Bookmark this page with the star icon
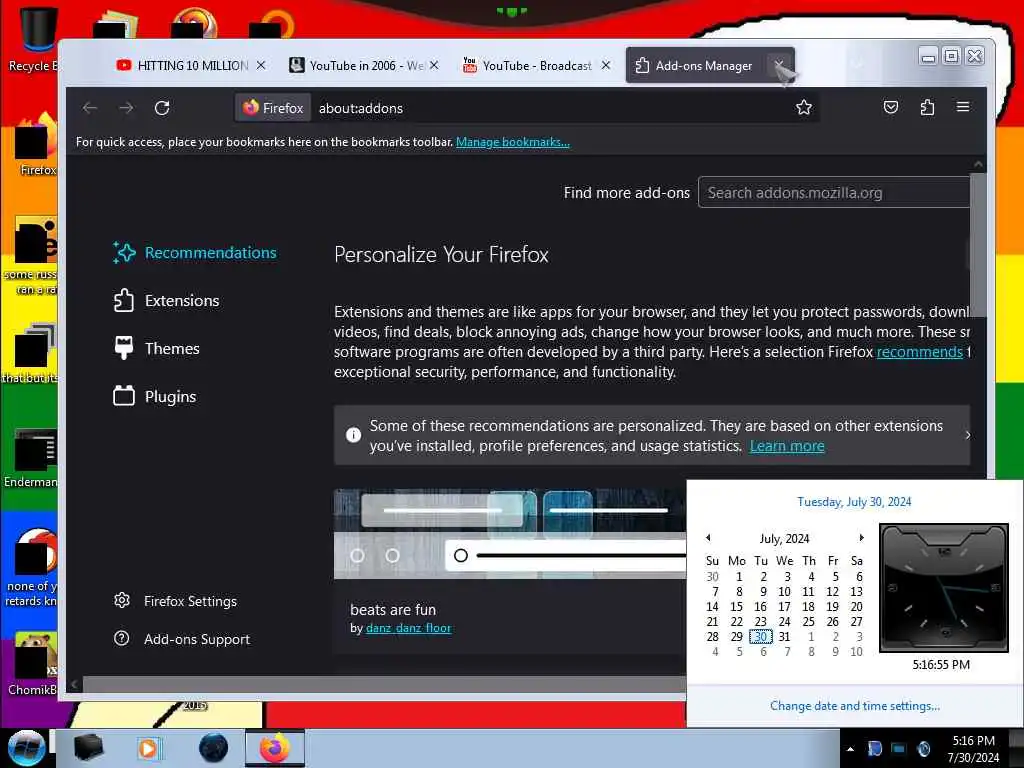Viewport: 1024px width, 768px height. [804, 107]
